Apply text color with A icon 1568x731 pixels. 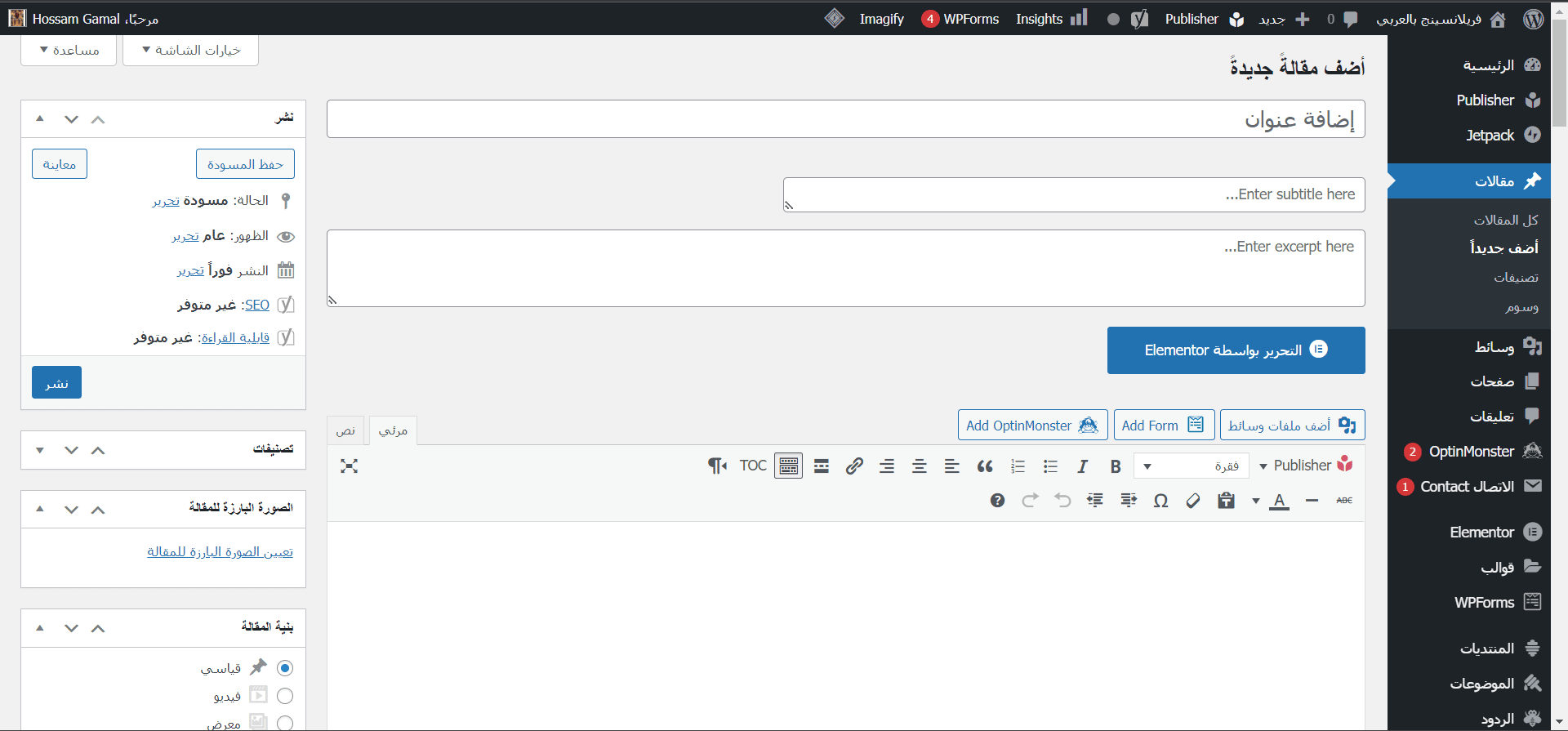point(1280,501)
